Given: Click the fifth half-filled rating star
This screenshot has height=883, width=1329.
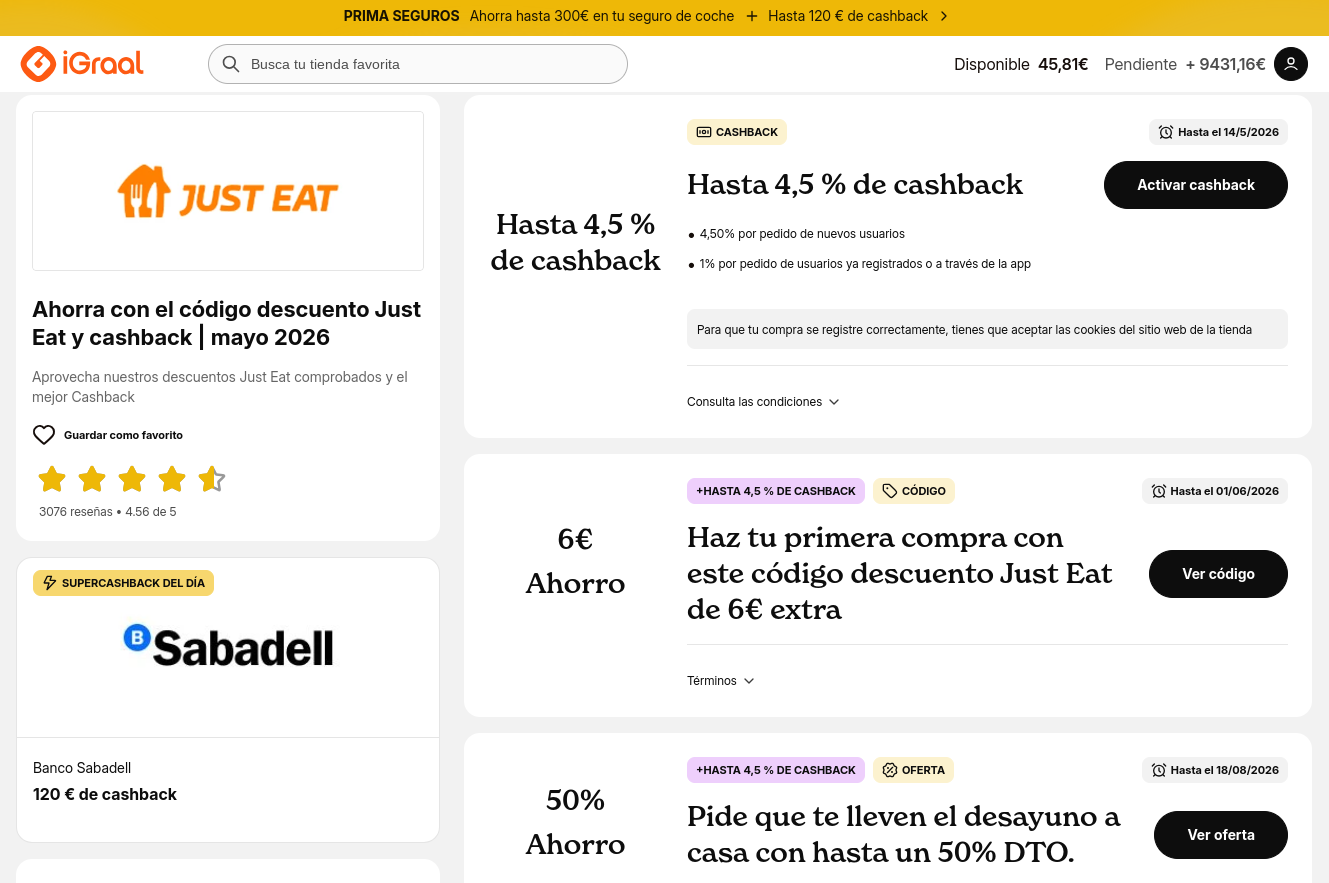Looking at the screenshot, I should click(x=212, y=479).
